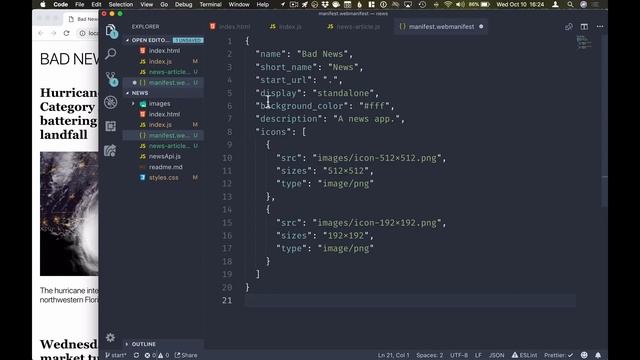Open index.html in the NEWS folder

point(163,114)
